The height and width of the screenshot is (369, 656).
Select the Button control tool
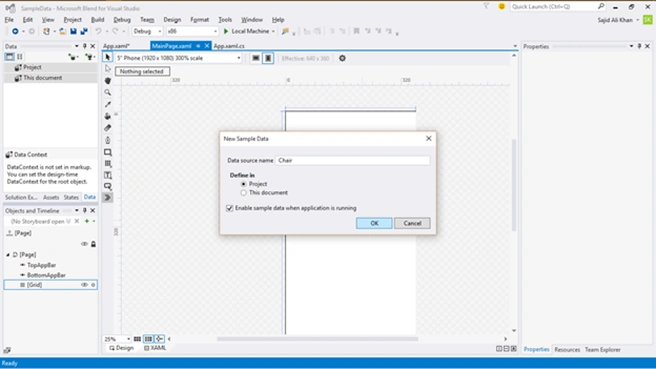pyautogui.click(x=108, y=186)
